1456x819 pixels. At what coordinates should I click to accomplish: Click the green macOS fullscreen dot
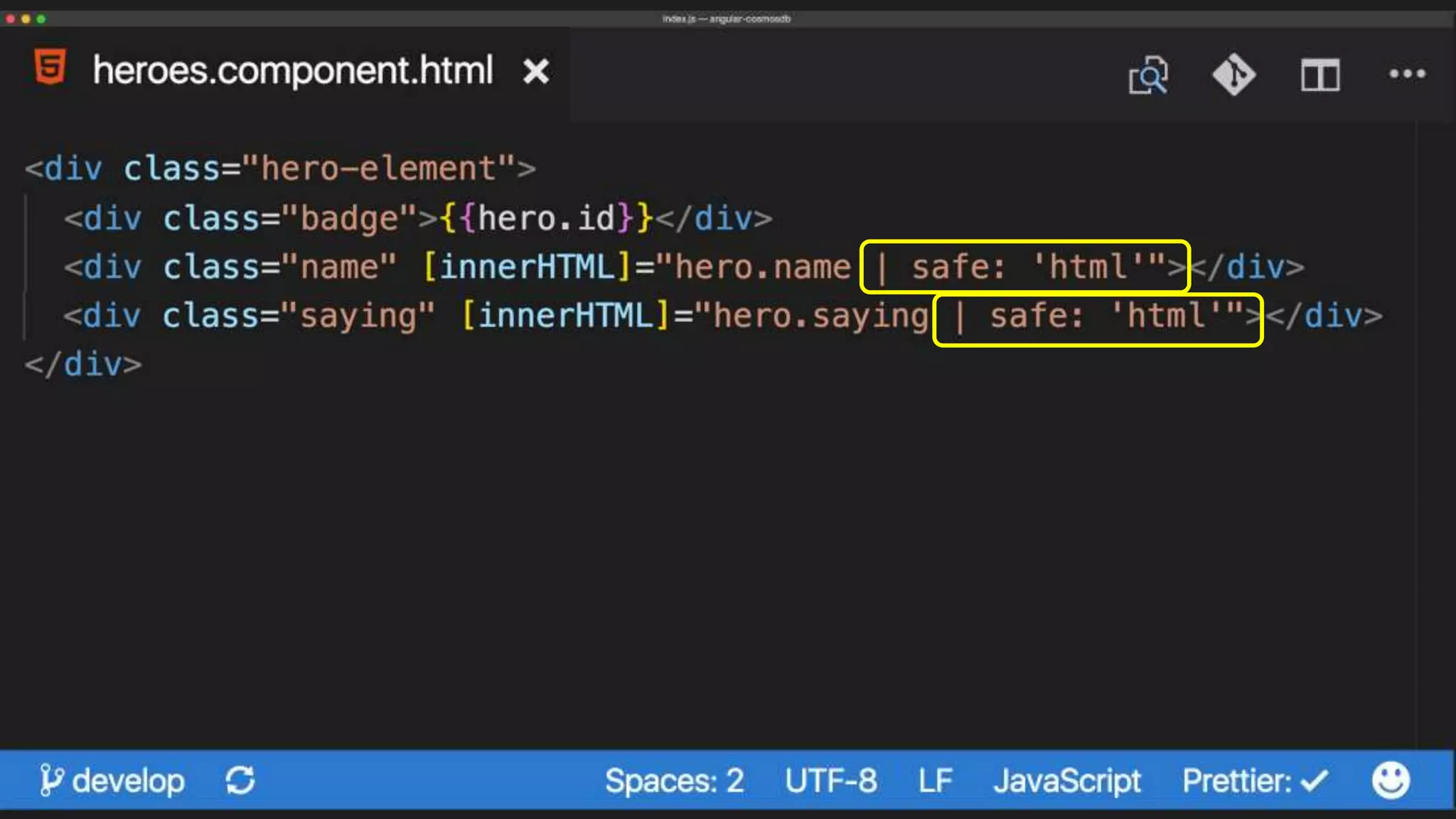coord(41,19)
